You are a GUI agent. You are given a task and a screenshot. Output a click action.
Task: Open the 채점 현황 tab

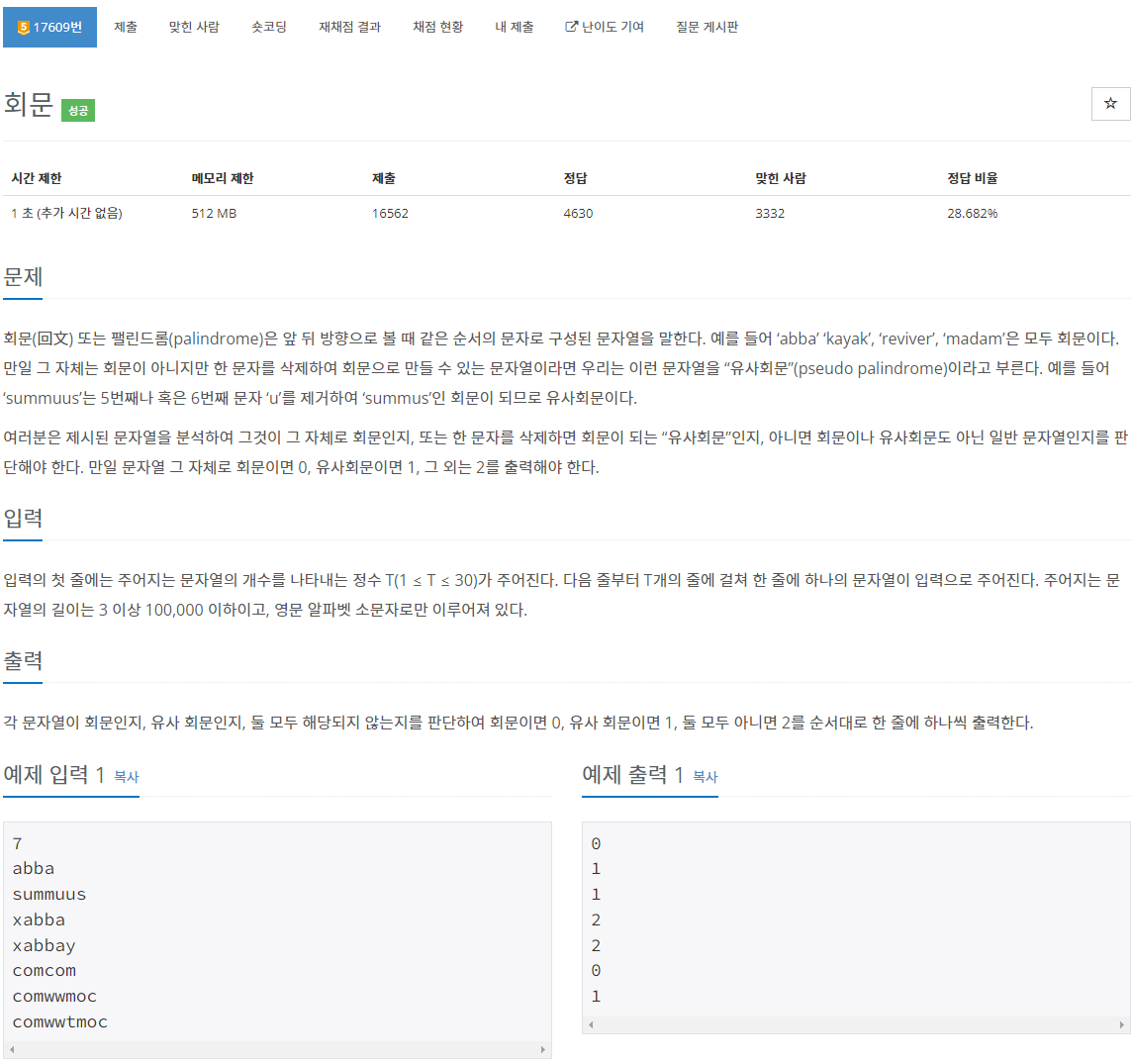437,28
